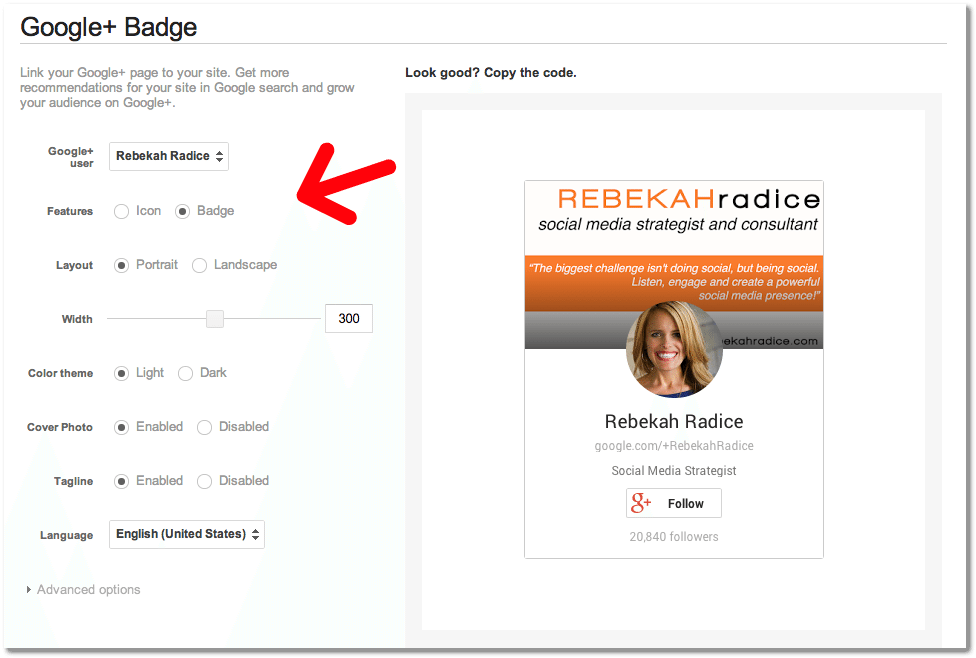Open the Google+ user dropdown
Viewport: 976px width, 658px height.
pyautogui.click(x=169, y=156)
